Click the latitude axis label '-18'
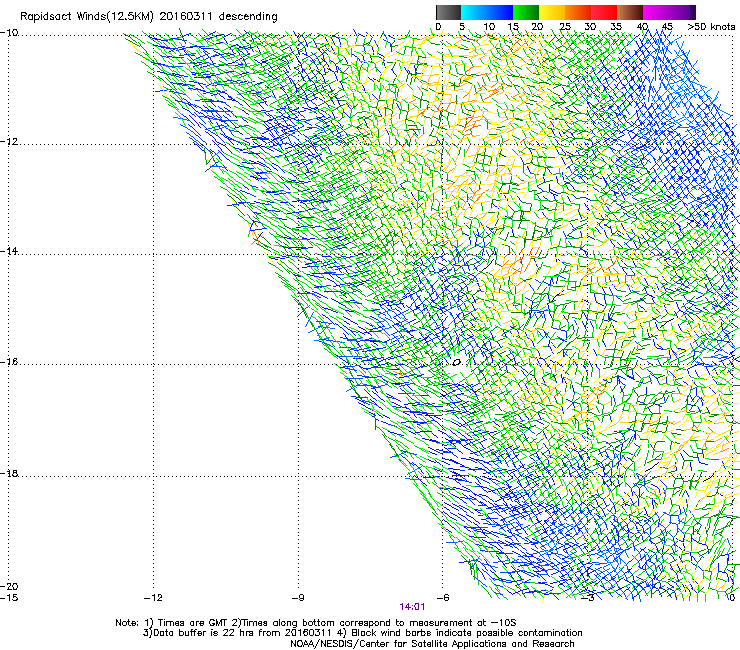 9,473
